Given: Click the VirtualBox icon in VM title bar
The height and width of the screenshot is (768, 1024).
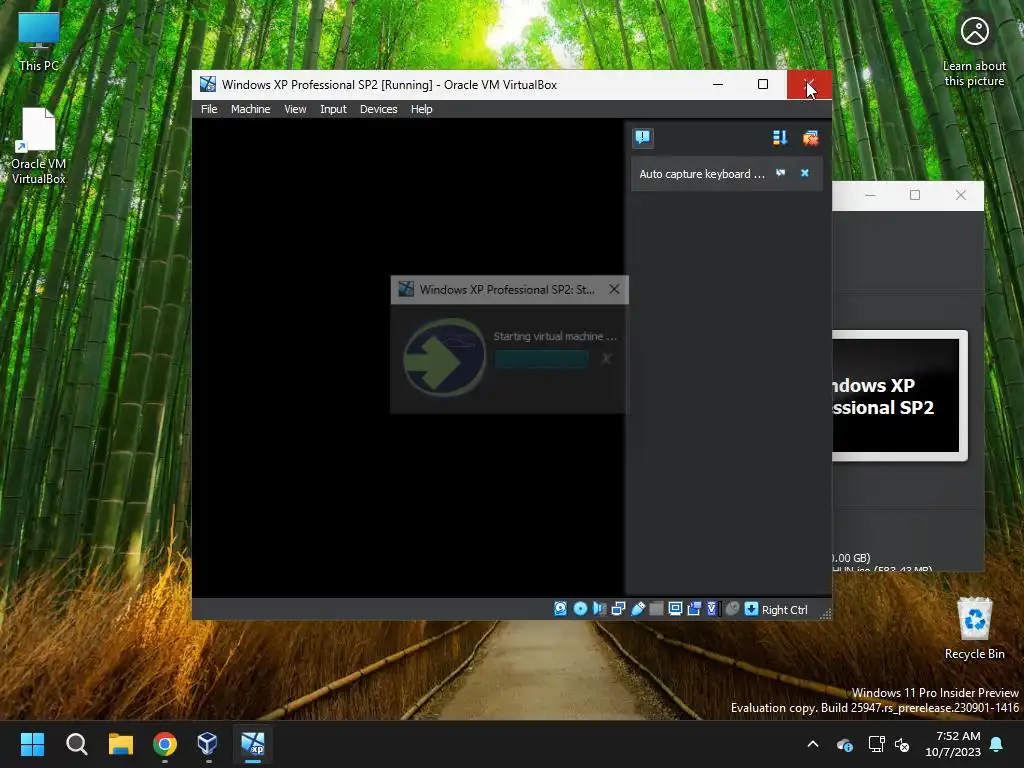Looking at the screenshot, I should (x=208, y=84).
